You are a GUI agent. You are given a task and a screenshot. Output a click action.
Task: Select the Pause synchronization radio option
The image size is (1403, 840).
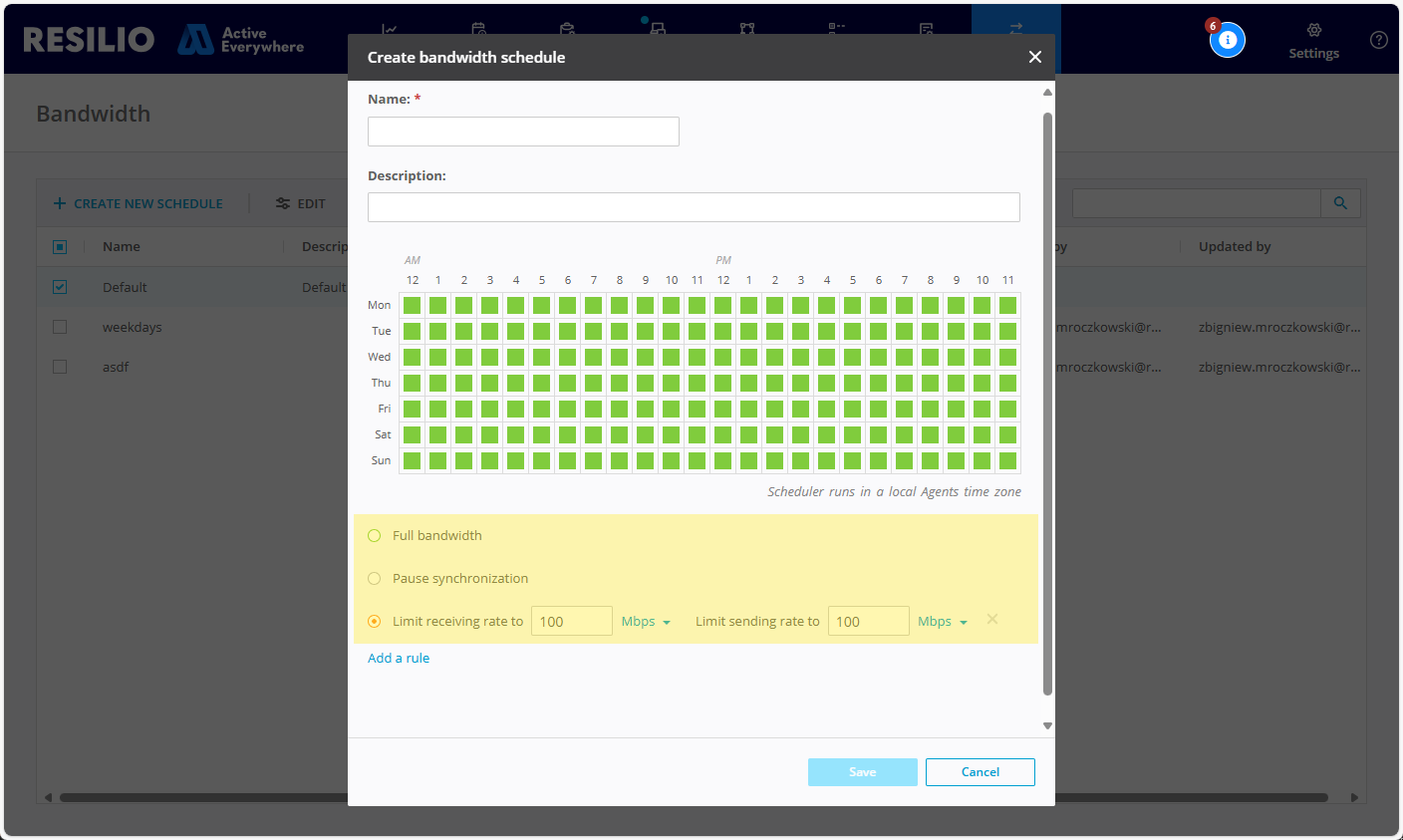375,579
